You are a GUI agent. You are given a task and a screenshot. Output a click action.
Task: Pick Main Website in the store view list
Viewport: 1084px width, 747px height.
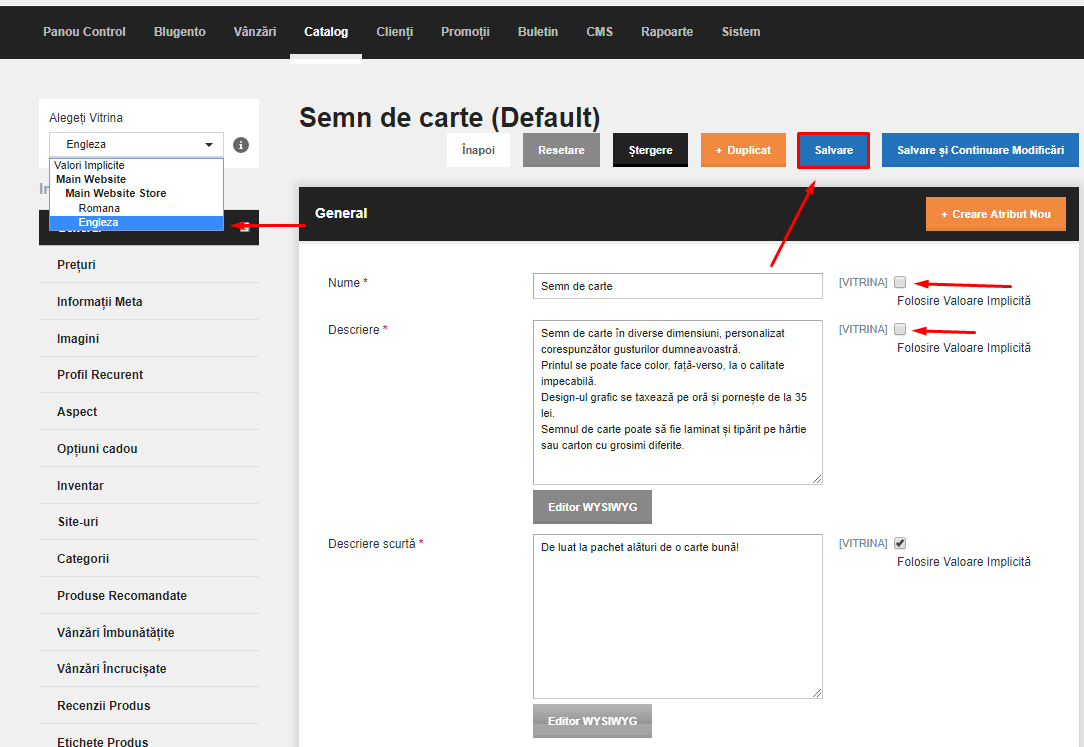point(136,179)
